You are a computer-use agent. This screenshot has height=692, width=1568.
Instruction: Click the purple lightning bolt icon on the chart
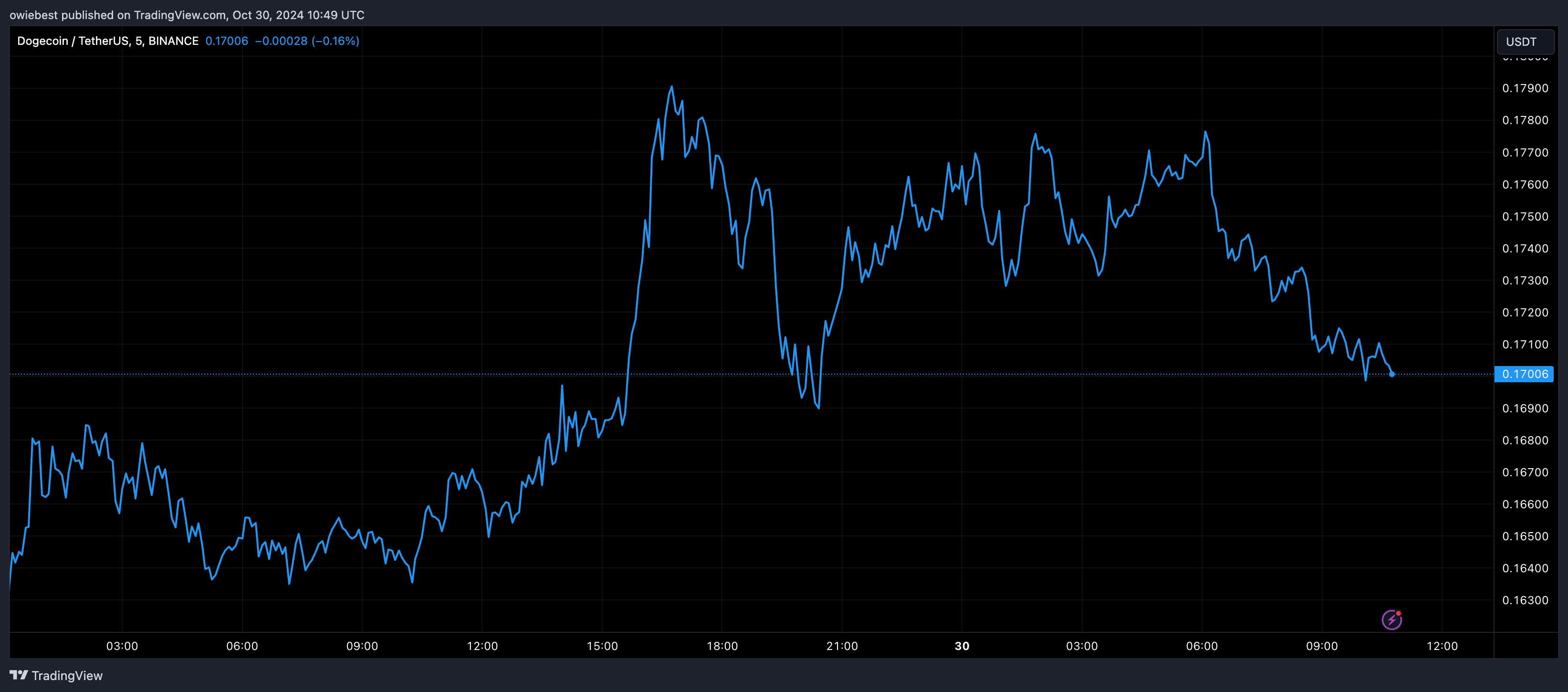tap(1392, 619)
